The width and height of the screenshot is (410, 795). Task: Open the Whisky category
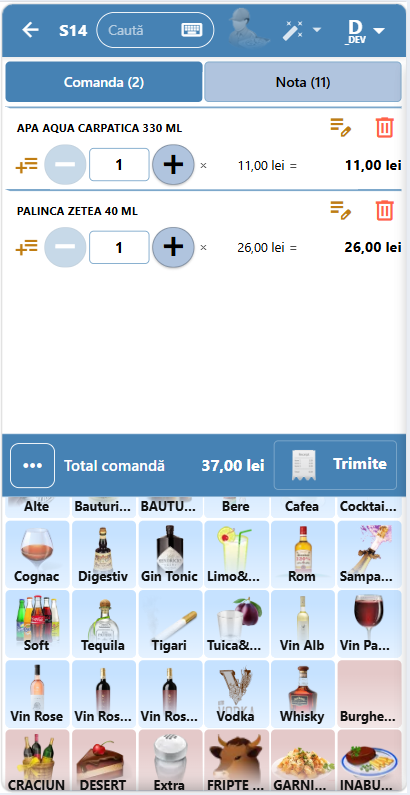[x=303, y=694]
